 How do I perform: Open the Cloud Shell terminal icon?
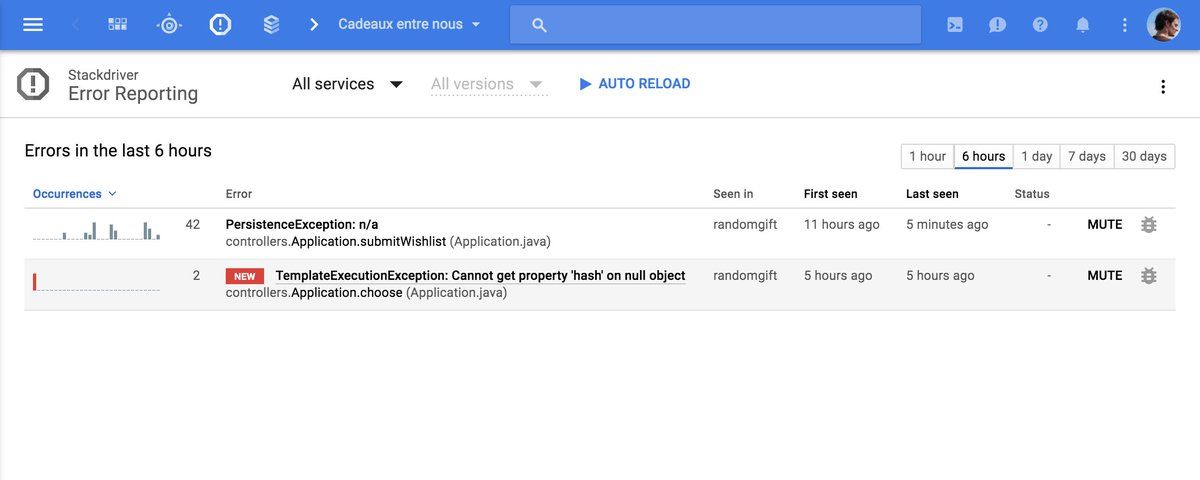pos(955,24)
